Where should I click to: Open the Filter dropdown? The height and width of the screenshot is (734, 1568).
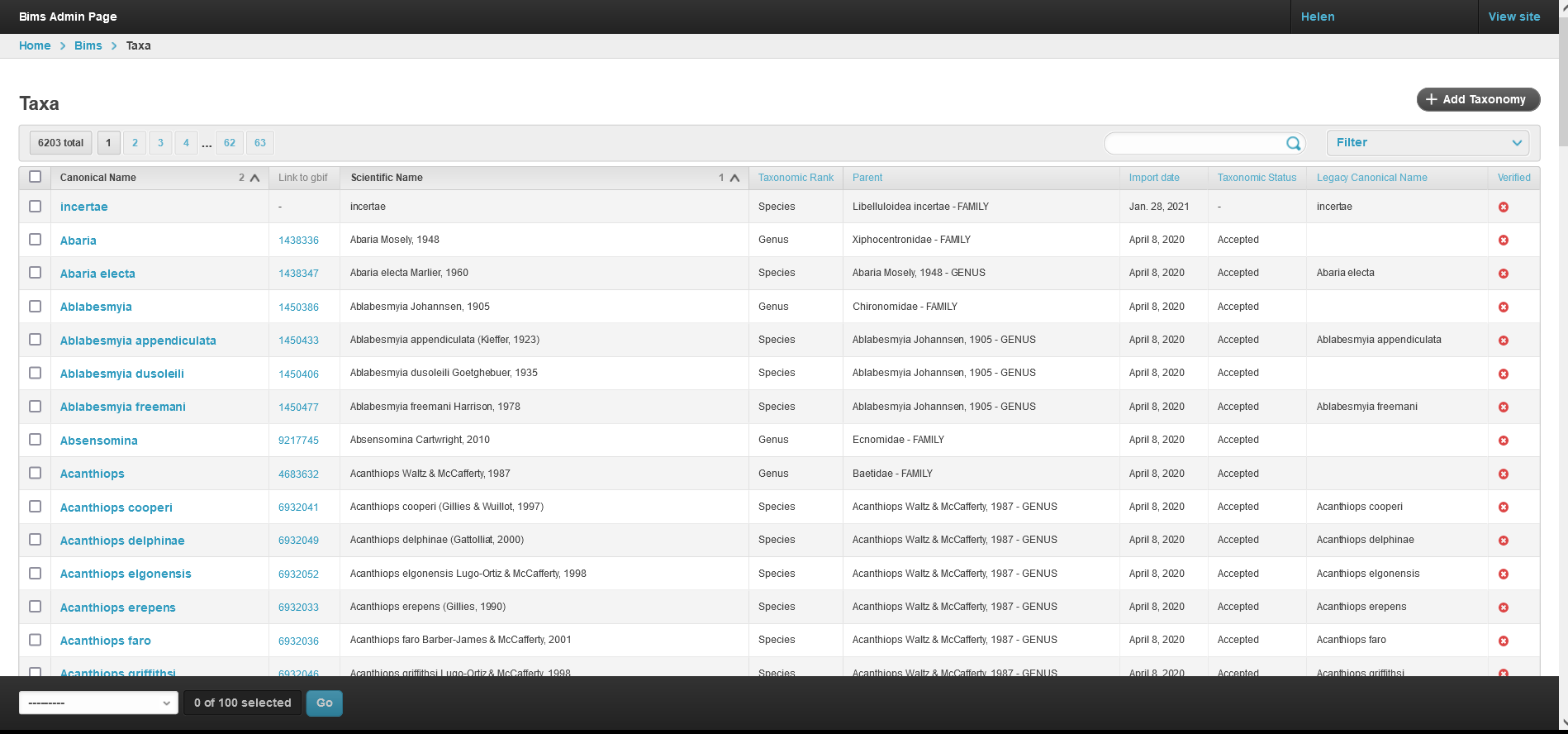point(1428,143)
